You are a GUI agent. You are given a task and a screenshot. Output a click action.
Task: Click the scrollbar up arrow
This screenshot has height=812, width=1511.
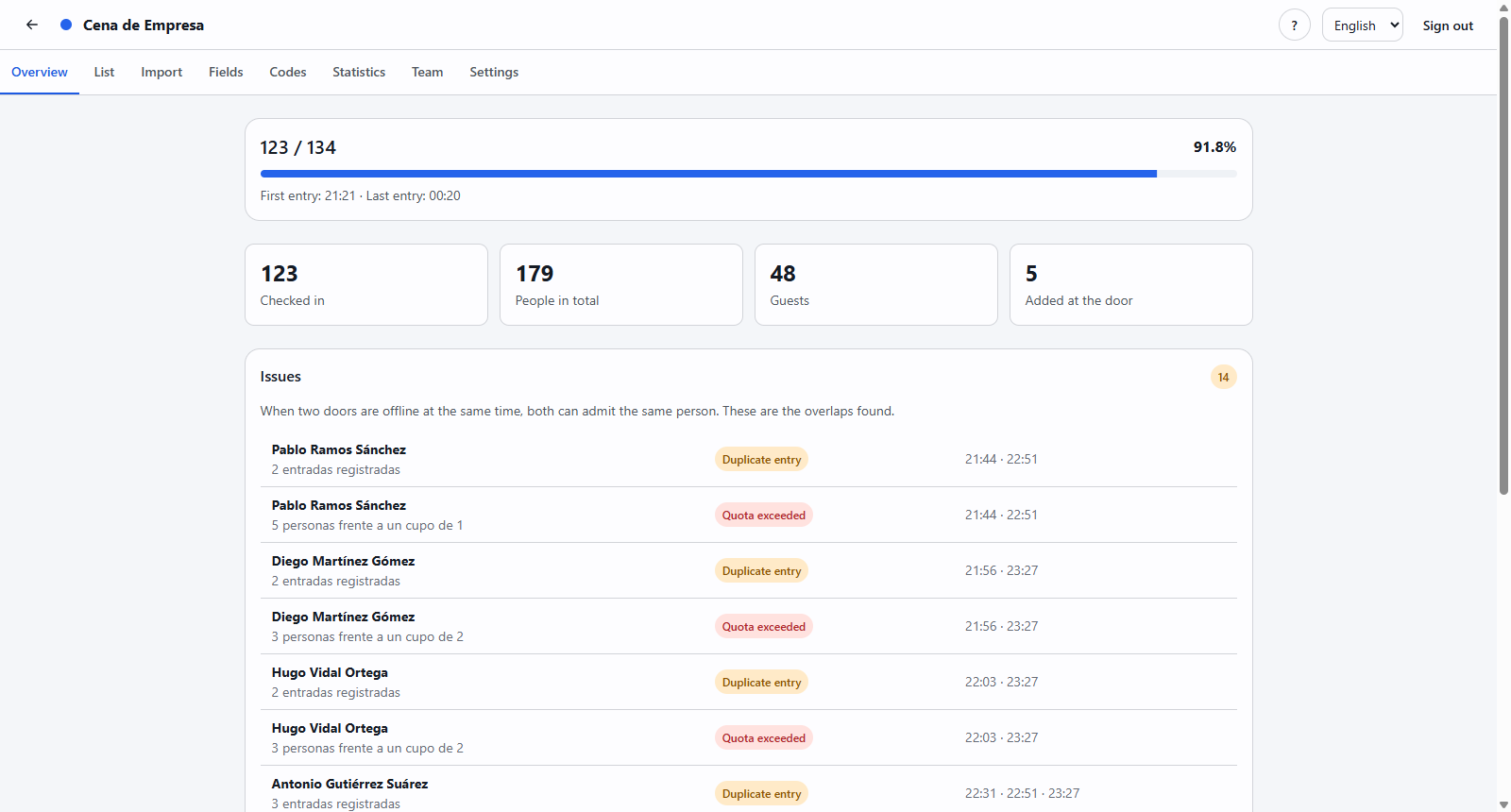coord(1503,7)
